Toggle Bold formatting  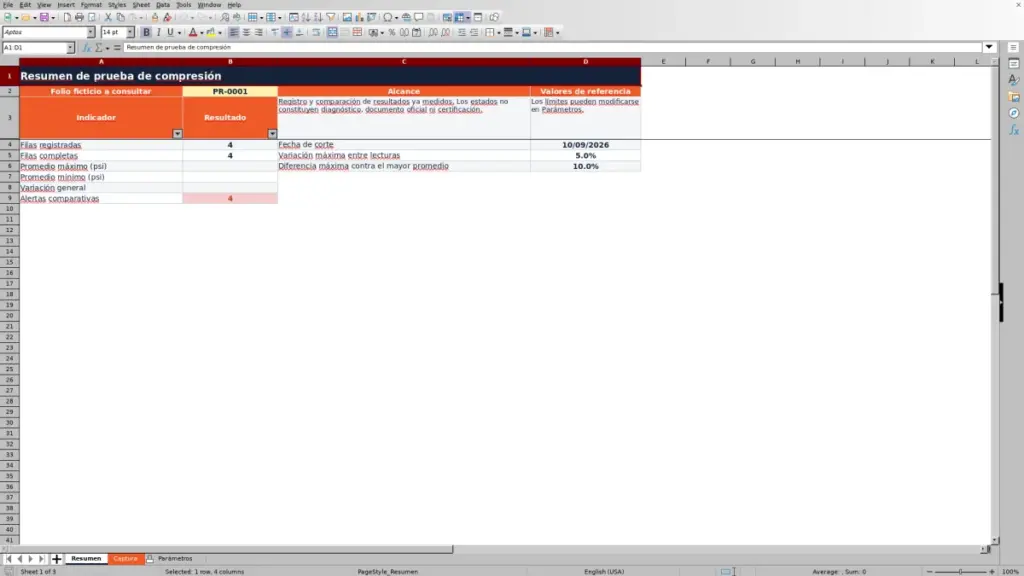tap(146, 32)
